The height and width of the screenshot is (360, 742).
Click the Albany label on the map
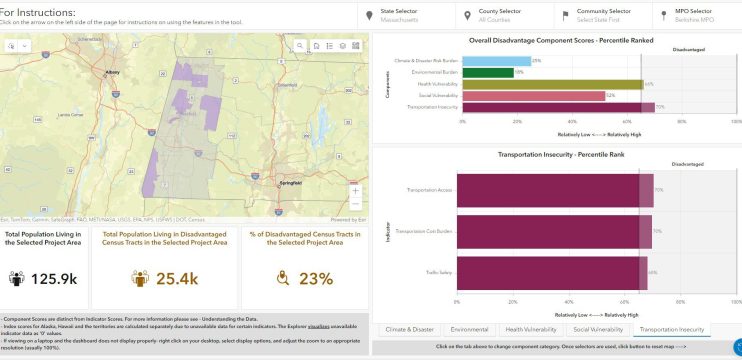[x=114, y=72]
